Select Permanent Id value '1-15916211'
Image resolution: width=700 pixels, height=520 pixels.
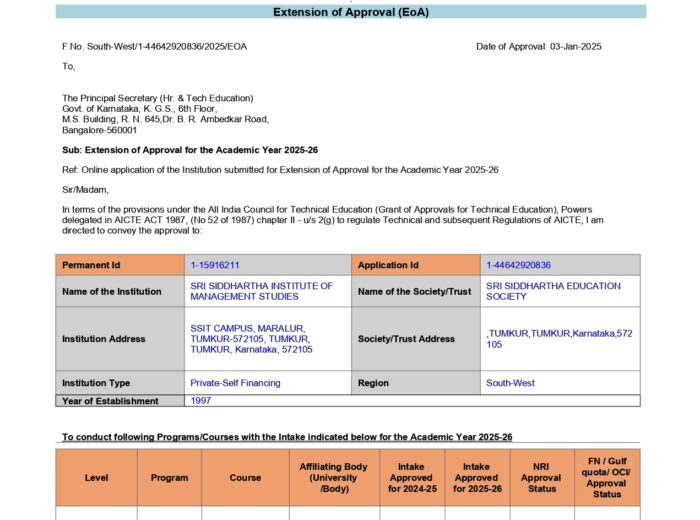tap(215, 265)
